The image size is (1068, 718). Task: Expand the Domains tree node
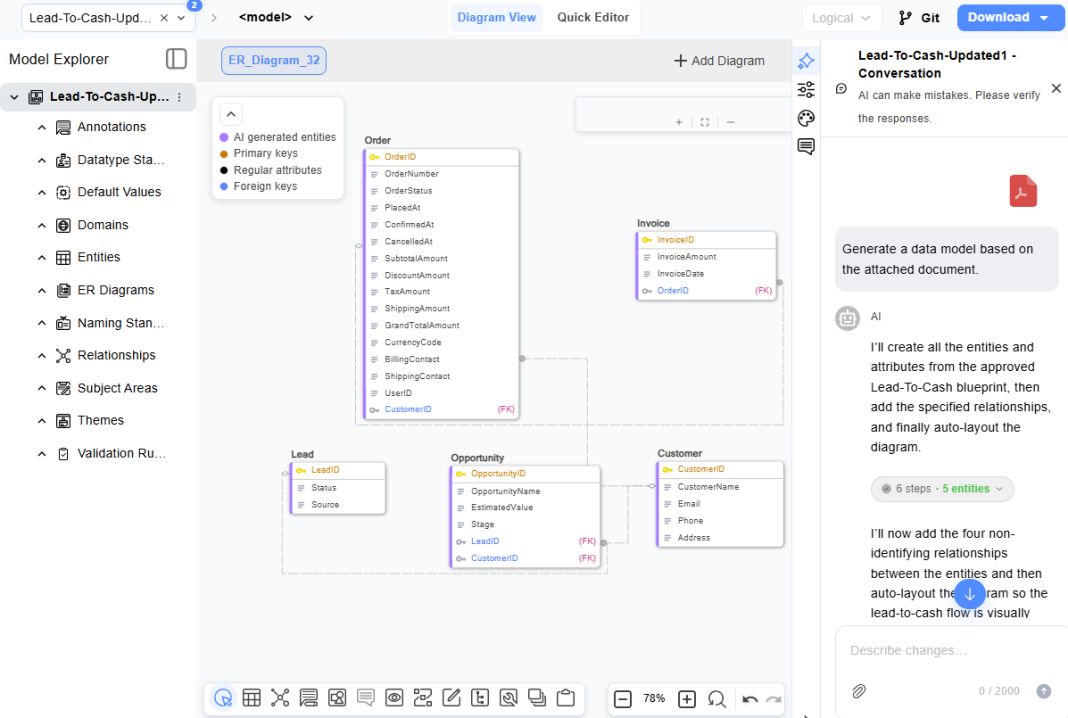[42, 225]
